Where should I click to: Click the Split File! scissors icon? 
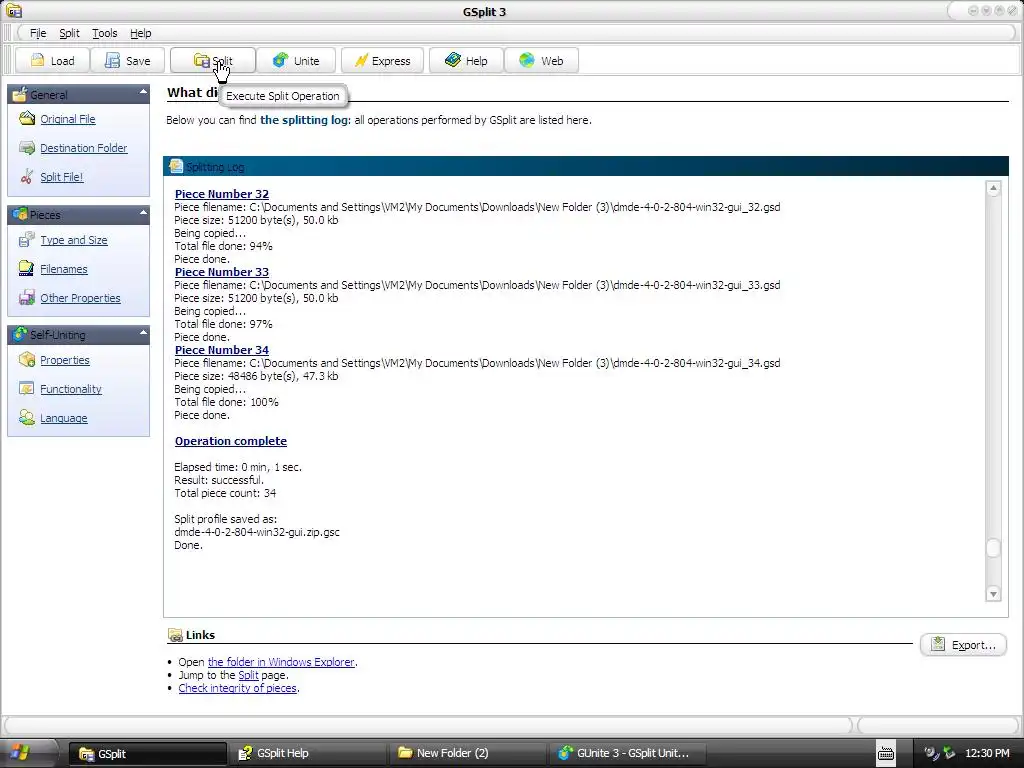point(27,176)
